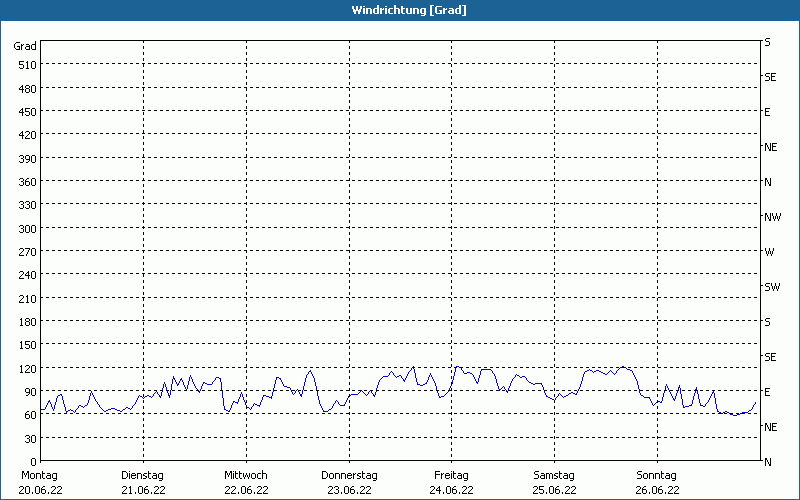Click the 60 value on the left axis

tap(31, 415)
